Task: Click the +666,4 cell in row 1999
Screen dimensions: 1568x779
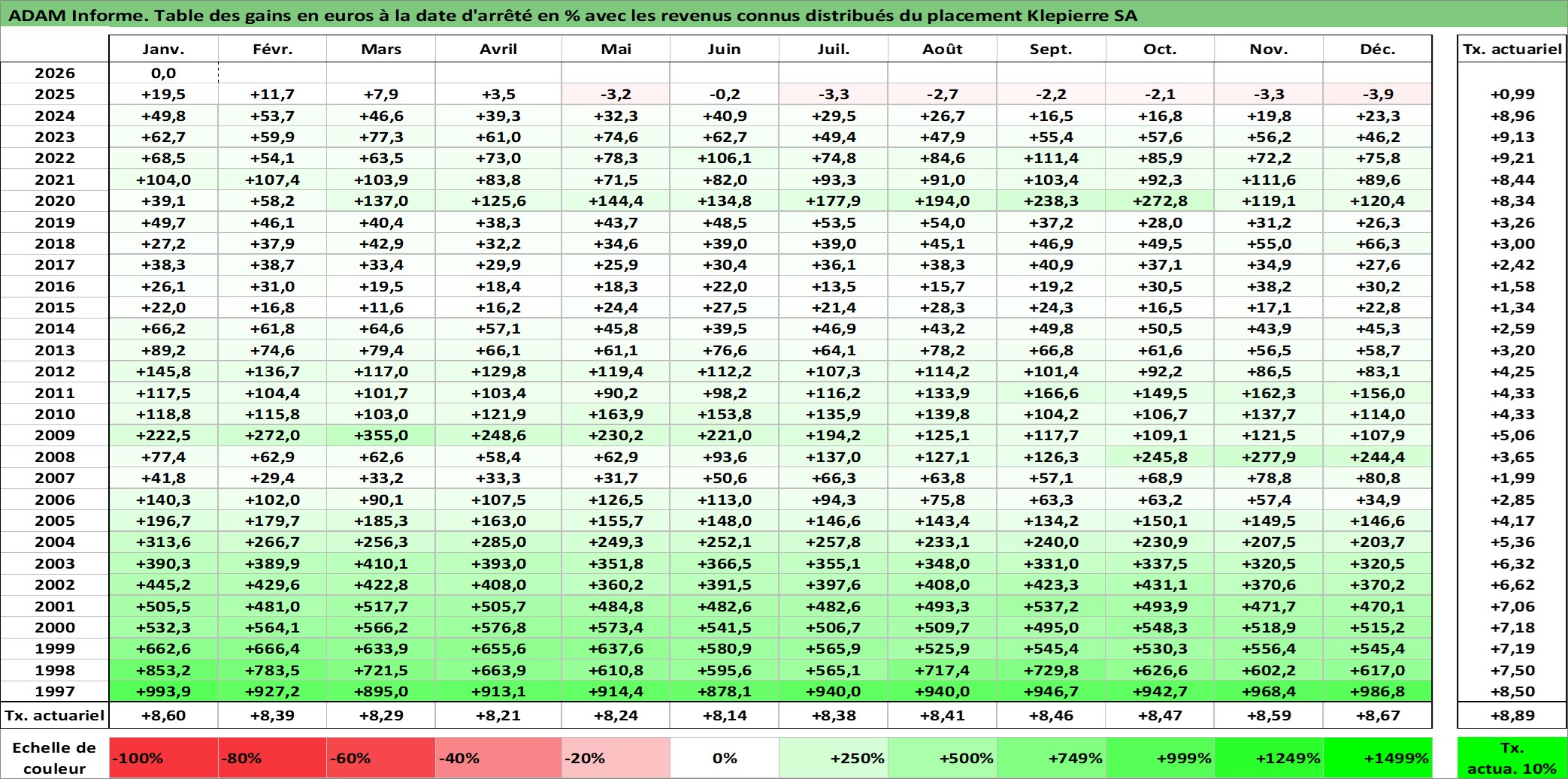Action: click(272, 648)
